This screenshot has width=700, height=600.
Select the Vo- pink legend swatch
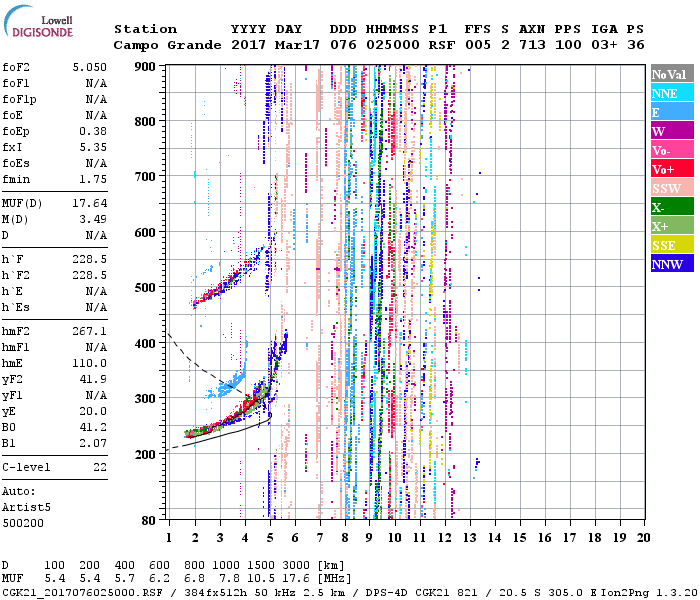672,150
